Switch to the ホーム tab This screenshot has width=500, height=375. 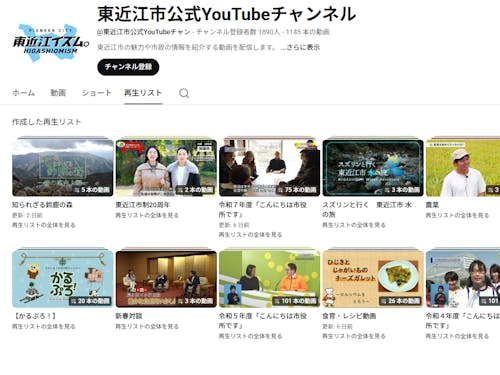[x=23, y=93]
